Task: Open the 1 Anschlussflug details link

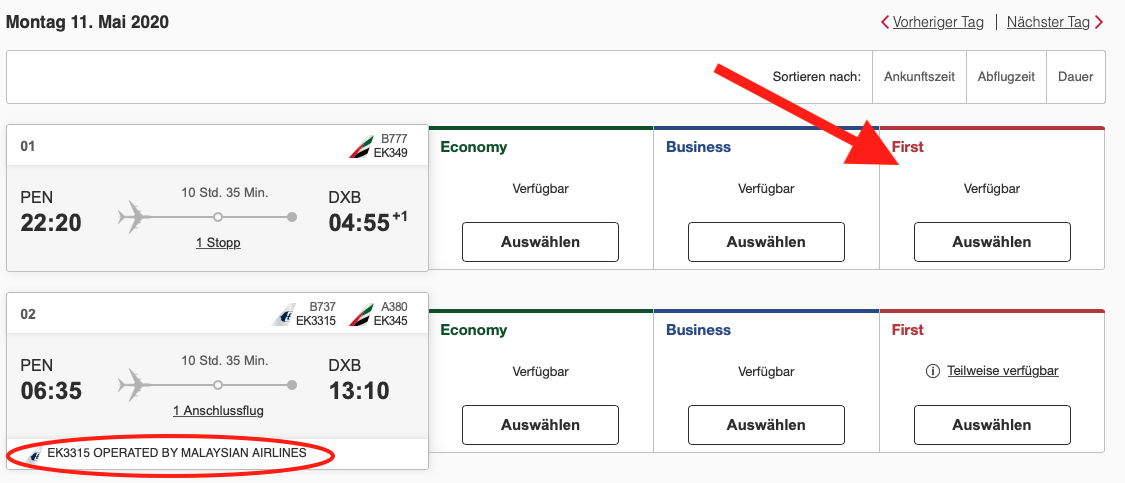Action: (218, 410)
